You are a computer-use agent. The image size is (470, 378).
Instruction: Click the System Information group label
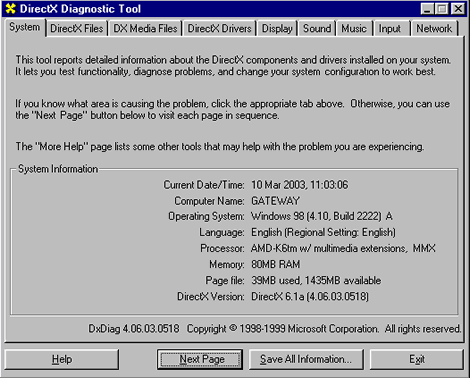(x=58, y=169)
